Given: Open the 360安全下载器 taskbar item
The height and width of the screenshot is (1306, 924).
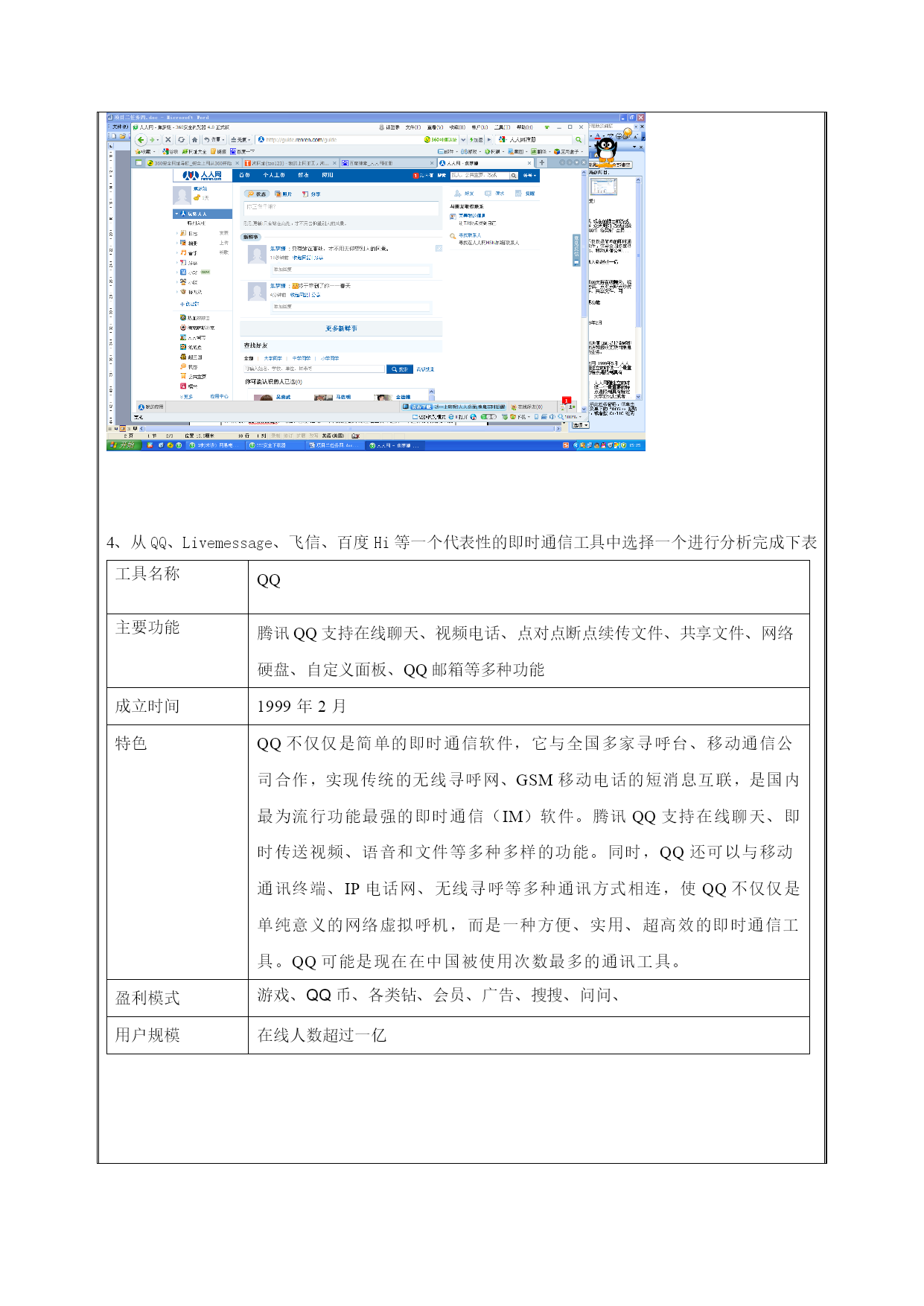Looking at the screenshot, I should tap(275, 445).
